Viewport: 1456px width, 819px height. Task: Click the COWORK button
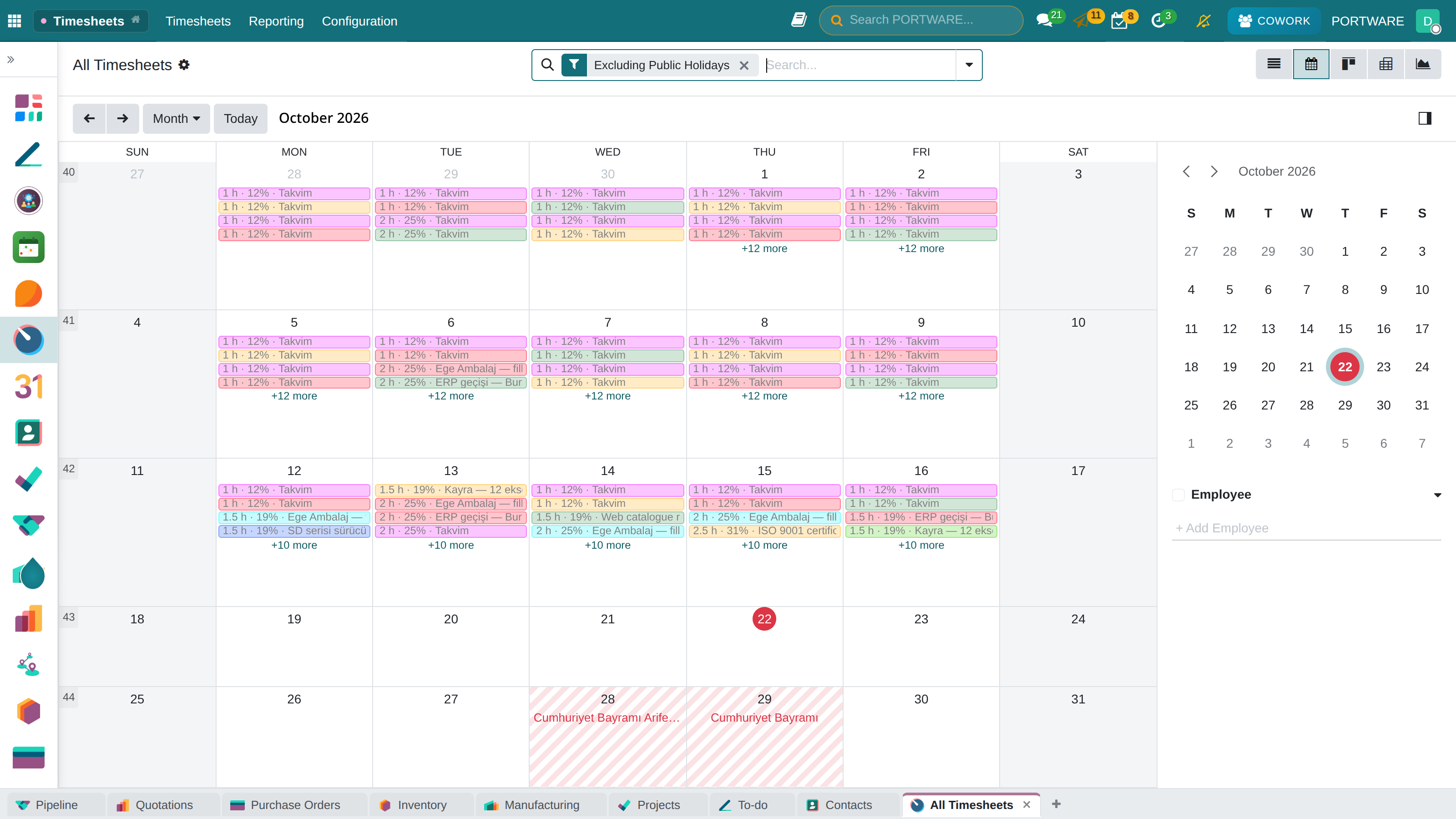[x=1274, y=21]
